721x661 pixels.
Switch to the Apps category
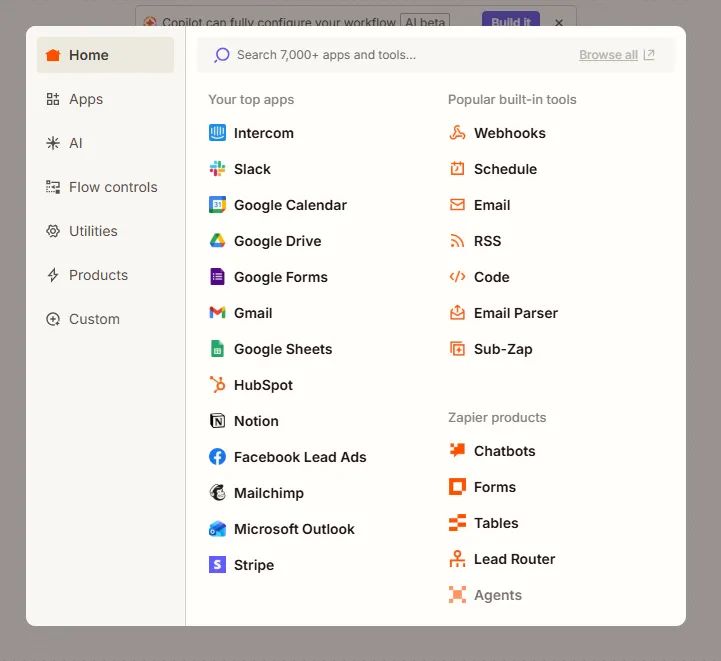(105, 99)
